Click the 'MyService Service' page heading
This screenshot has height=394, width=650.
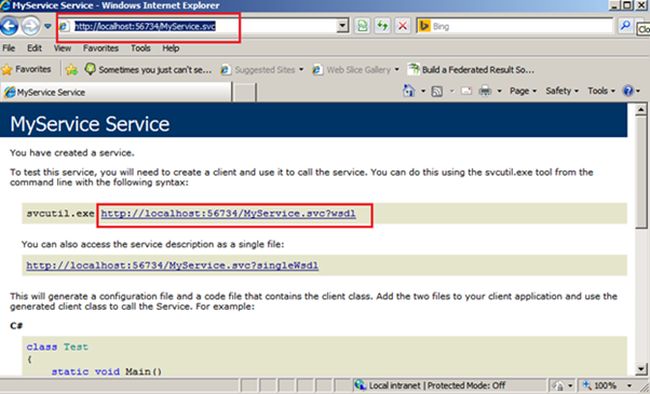point(90,124)
